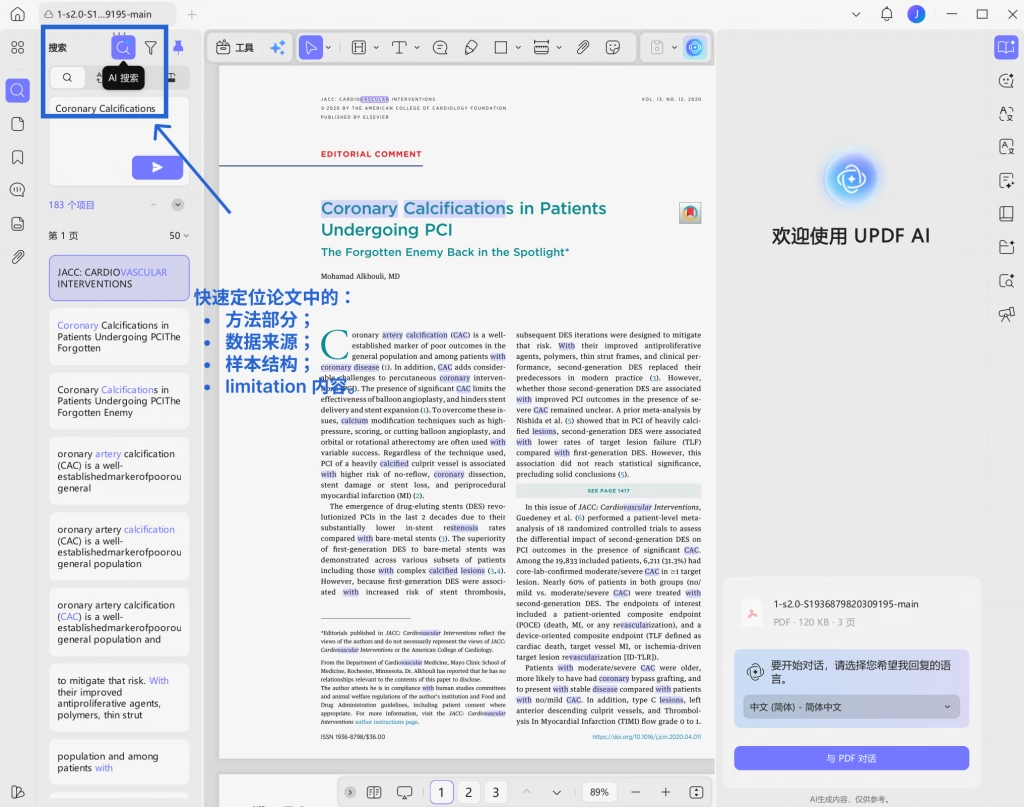The width and height of the screenshot is (1024, 807).
Task: Open the page results count dropdown 50
Action: (179, 236)
